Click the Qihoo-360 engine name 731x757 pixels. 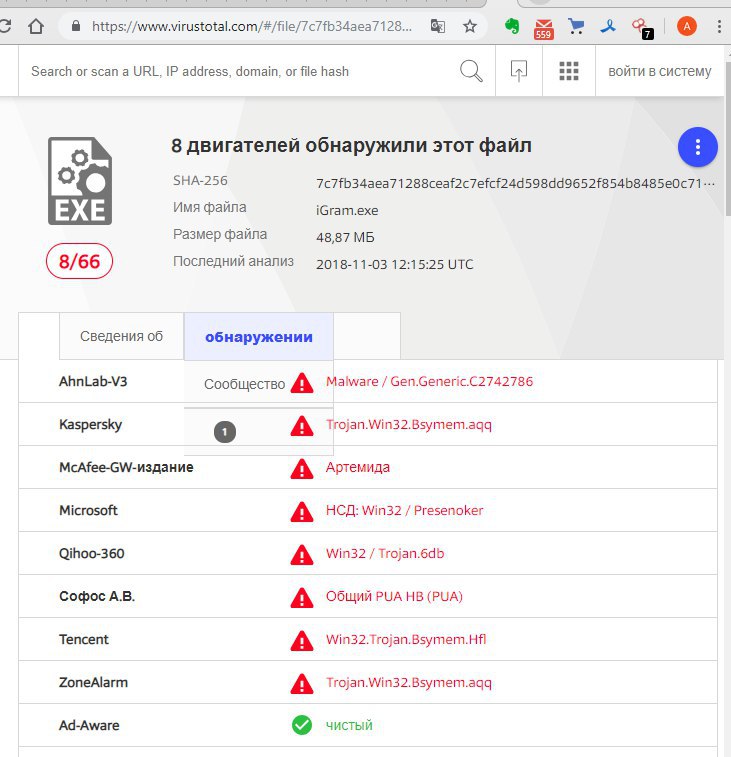point(92,553)
